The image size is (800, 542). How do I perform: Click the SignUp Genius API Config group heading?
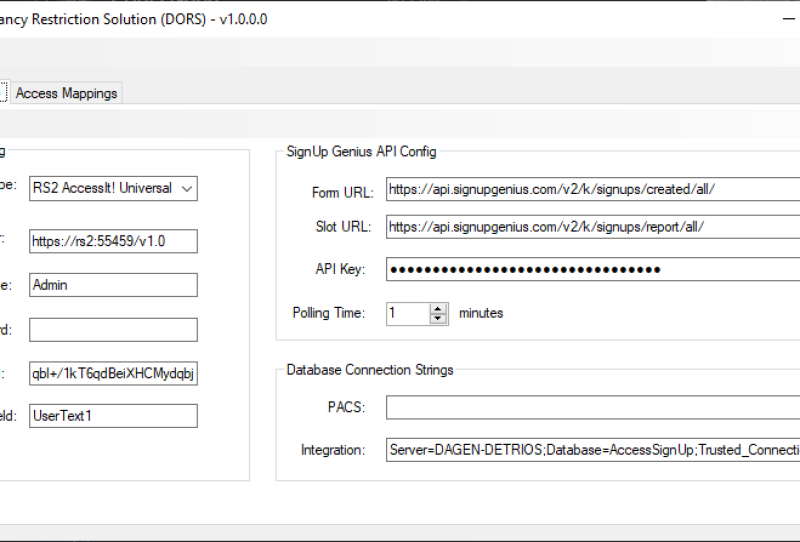[361, 152]
